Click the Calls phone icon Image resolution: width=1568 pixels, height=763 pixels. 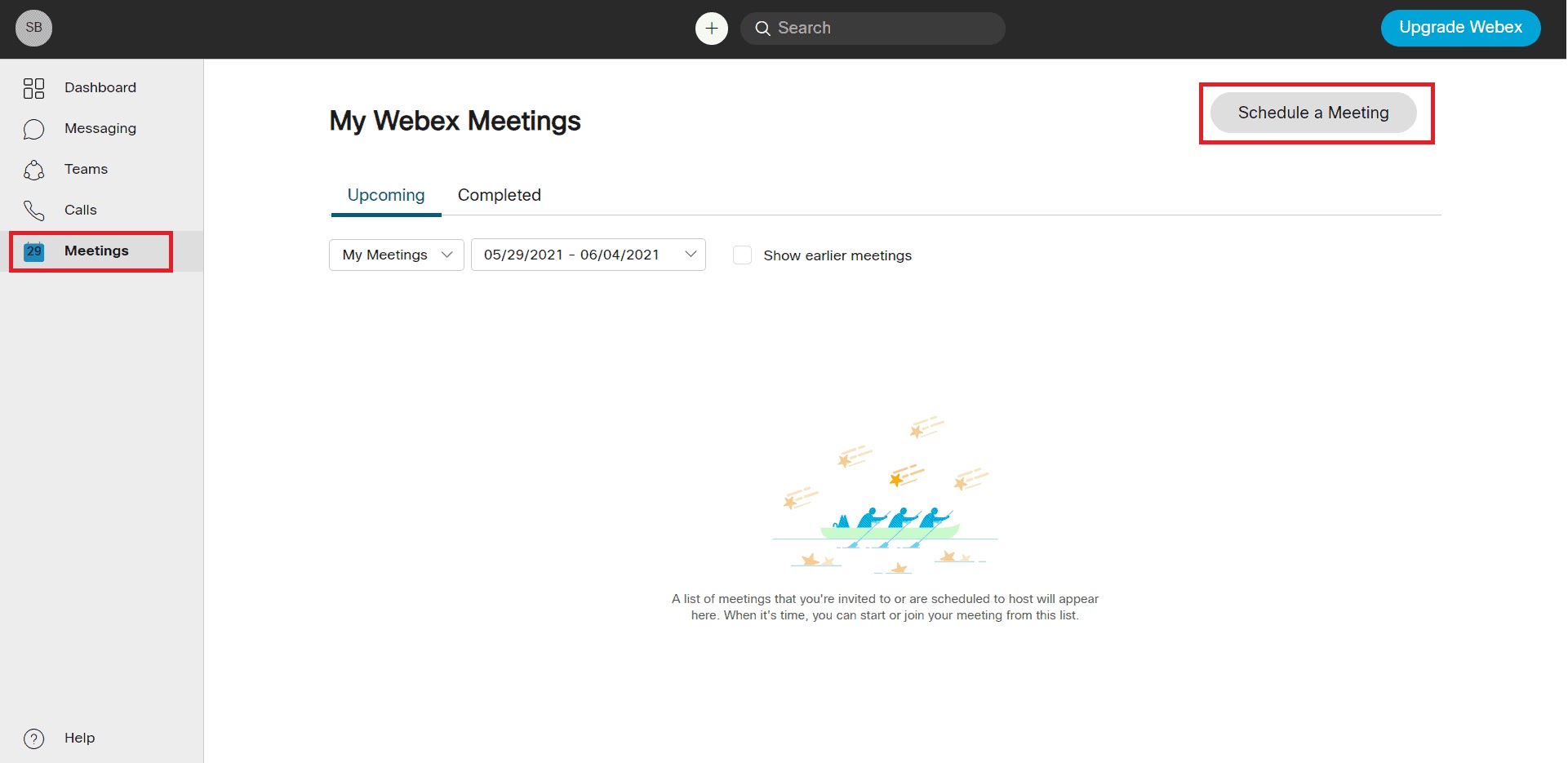pyautogui.click(x=33, y=211)
